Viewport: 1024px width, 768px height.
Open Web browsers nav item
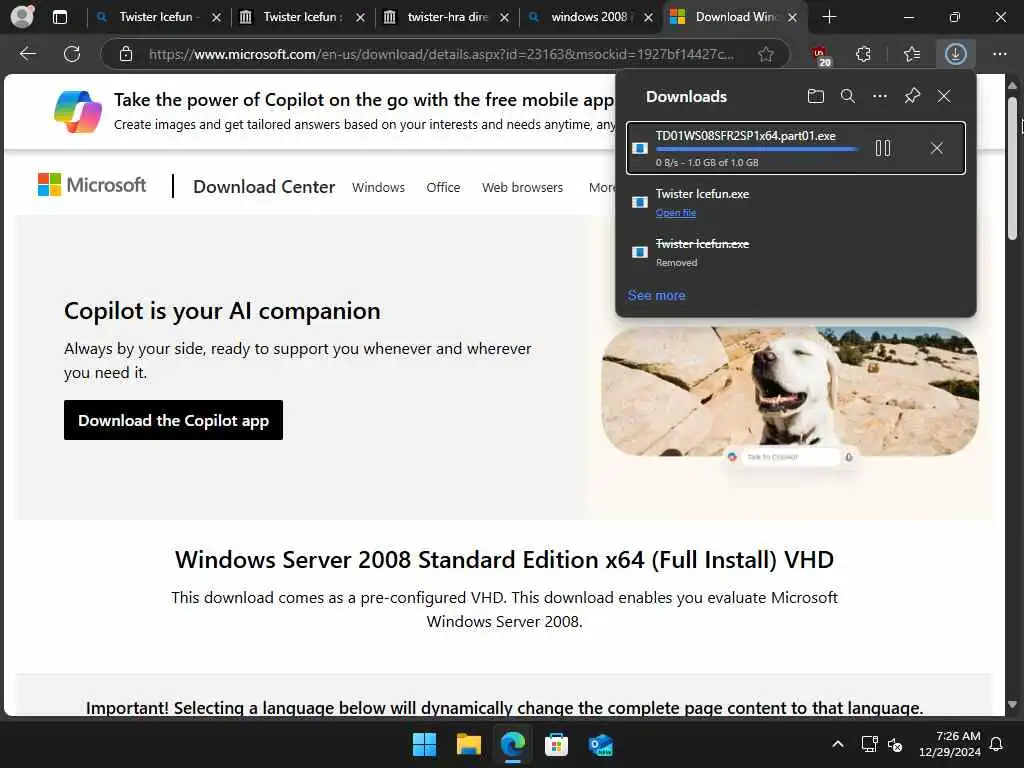point(522,187)
